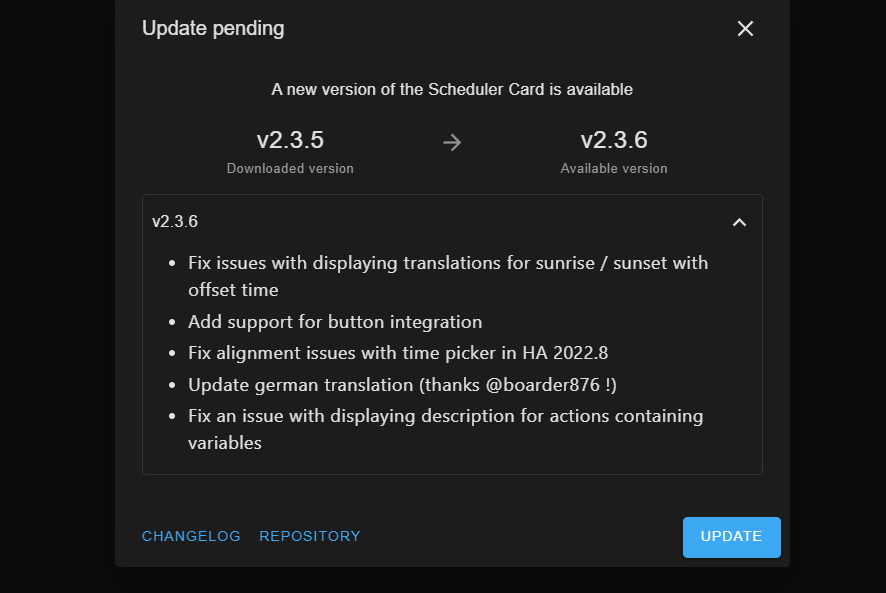Click the v2.3.6 available version label
The image size is (886, 593).
click(x=613, y=140)
